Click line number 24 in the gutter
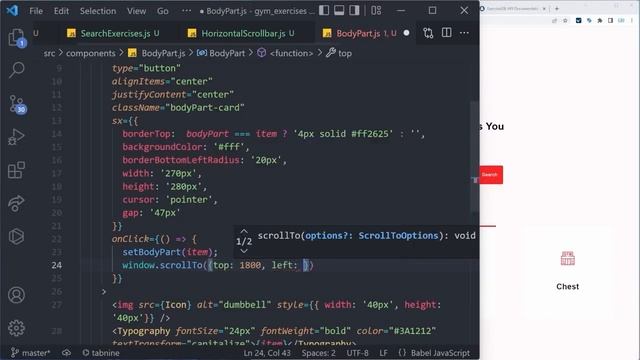 [x=57, y=265]
